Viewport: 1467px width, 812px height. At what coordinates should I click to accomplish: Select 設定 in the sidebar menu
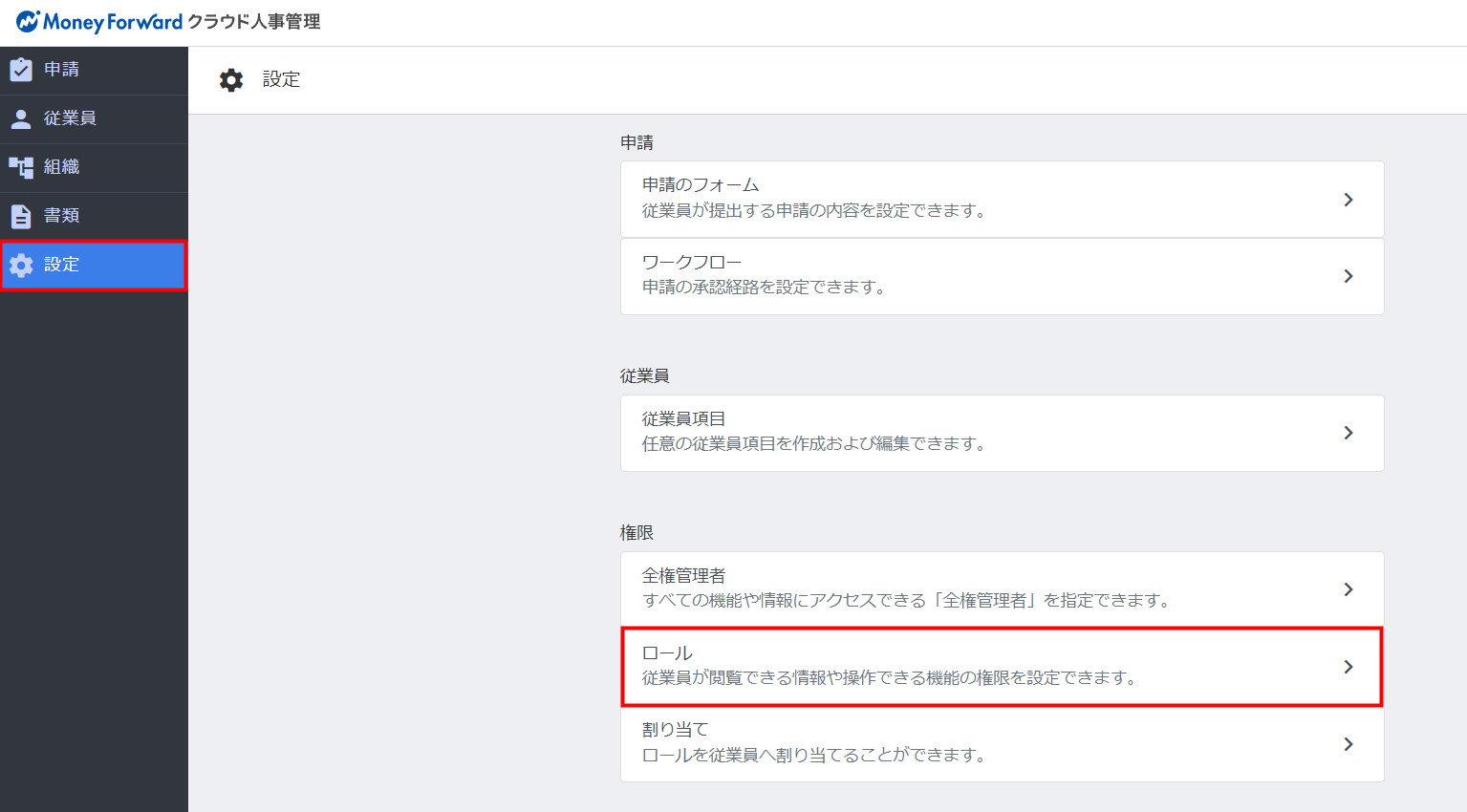tap(94, 265)
